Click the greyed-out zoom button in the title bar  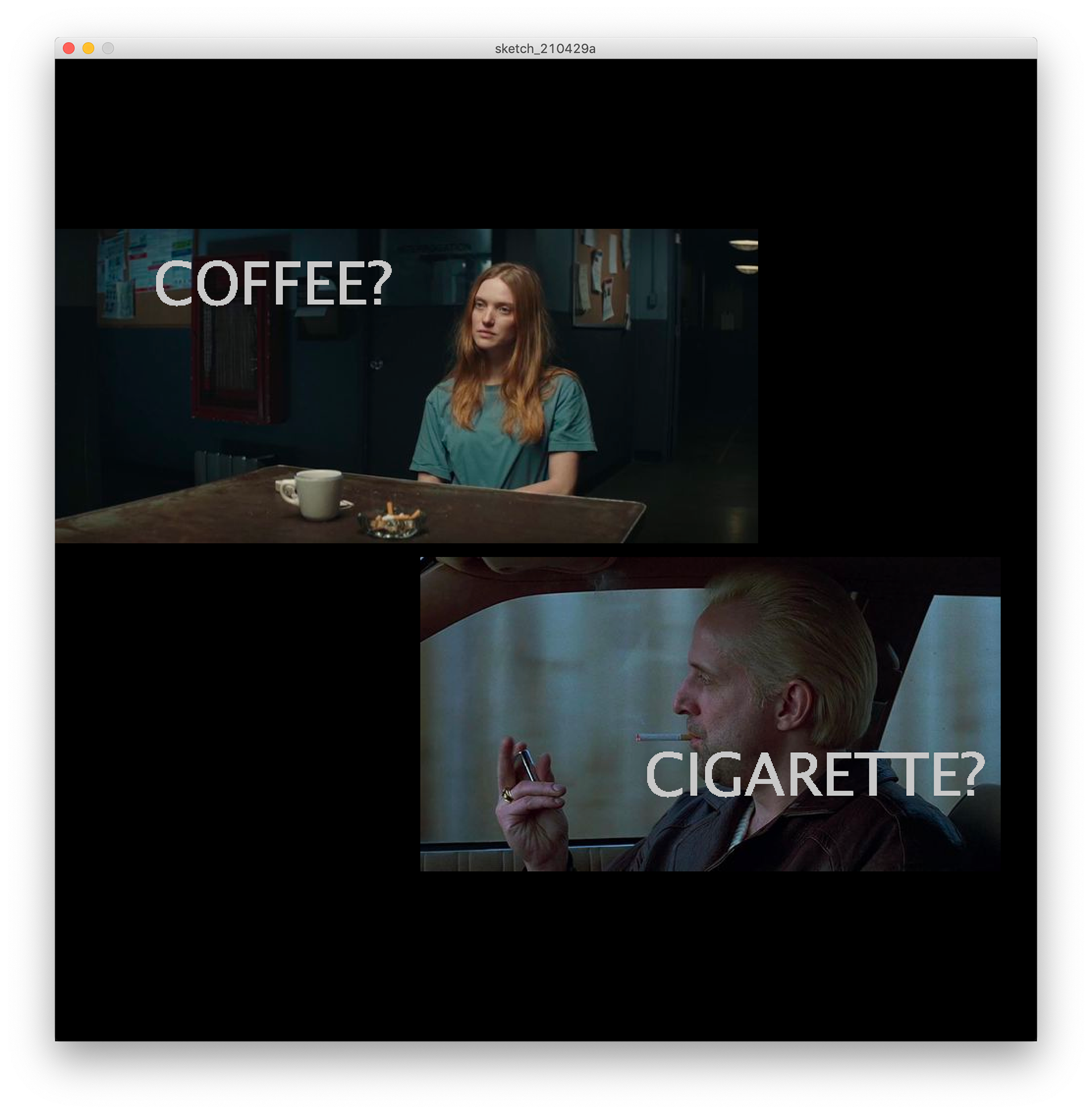[x=108, y=48]
